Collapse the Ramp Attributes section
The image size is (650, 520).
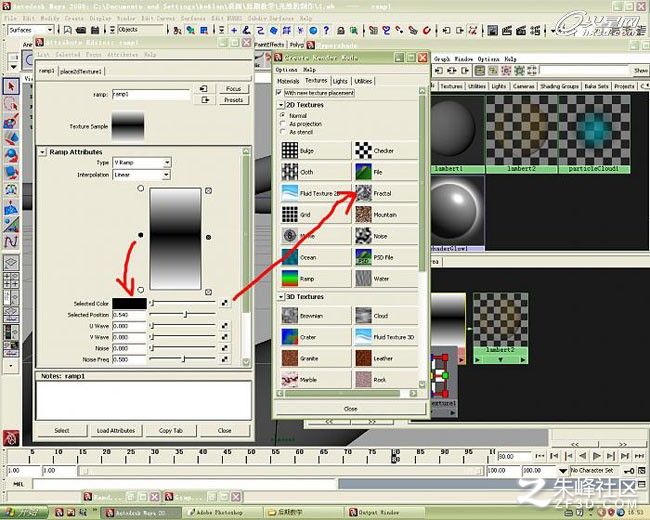[x=42, y=152]
